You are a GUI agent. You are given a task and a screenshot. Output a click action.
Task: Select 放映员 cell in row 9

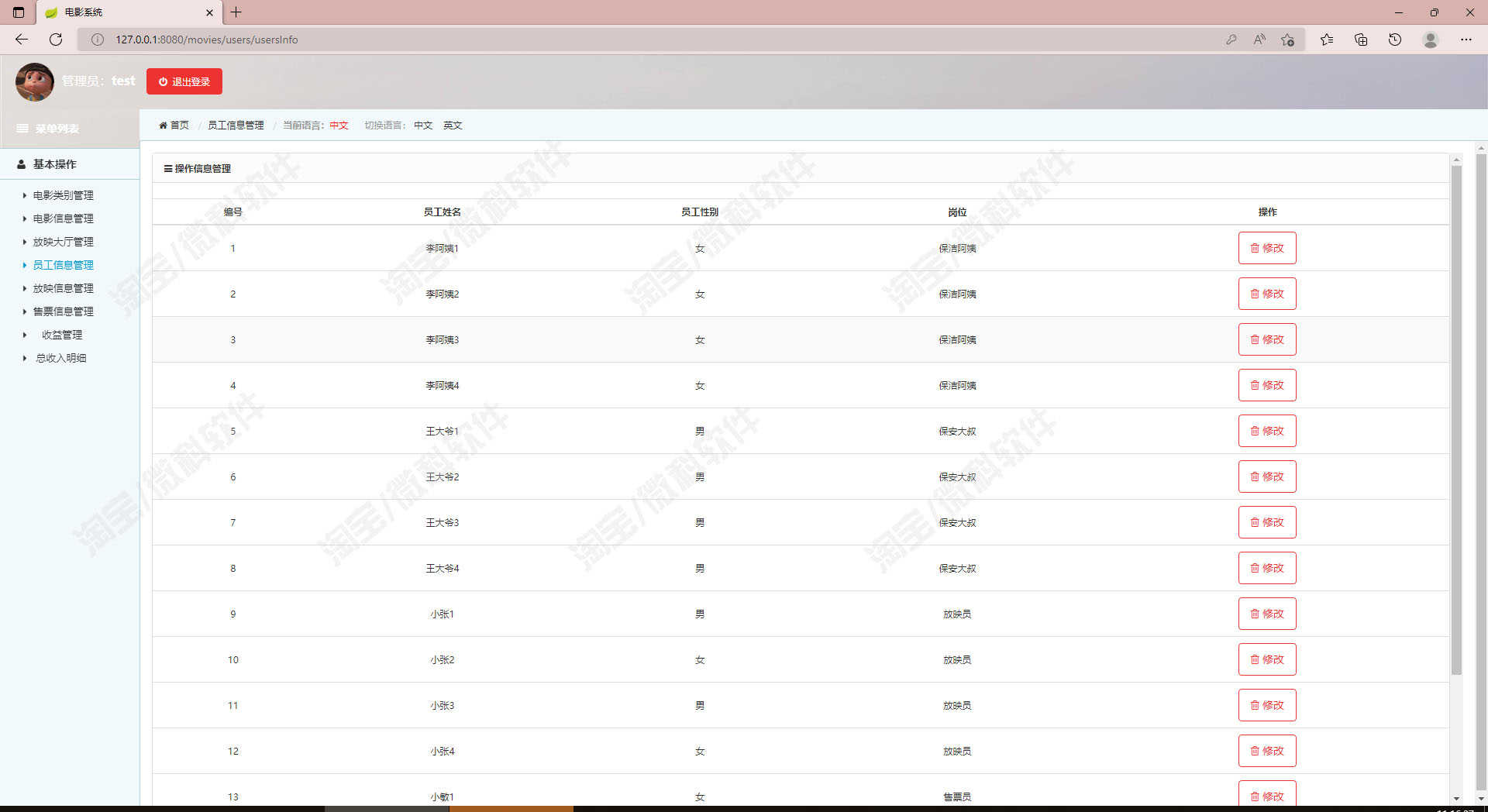pyautogui.click(x=957, y=614)
